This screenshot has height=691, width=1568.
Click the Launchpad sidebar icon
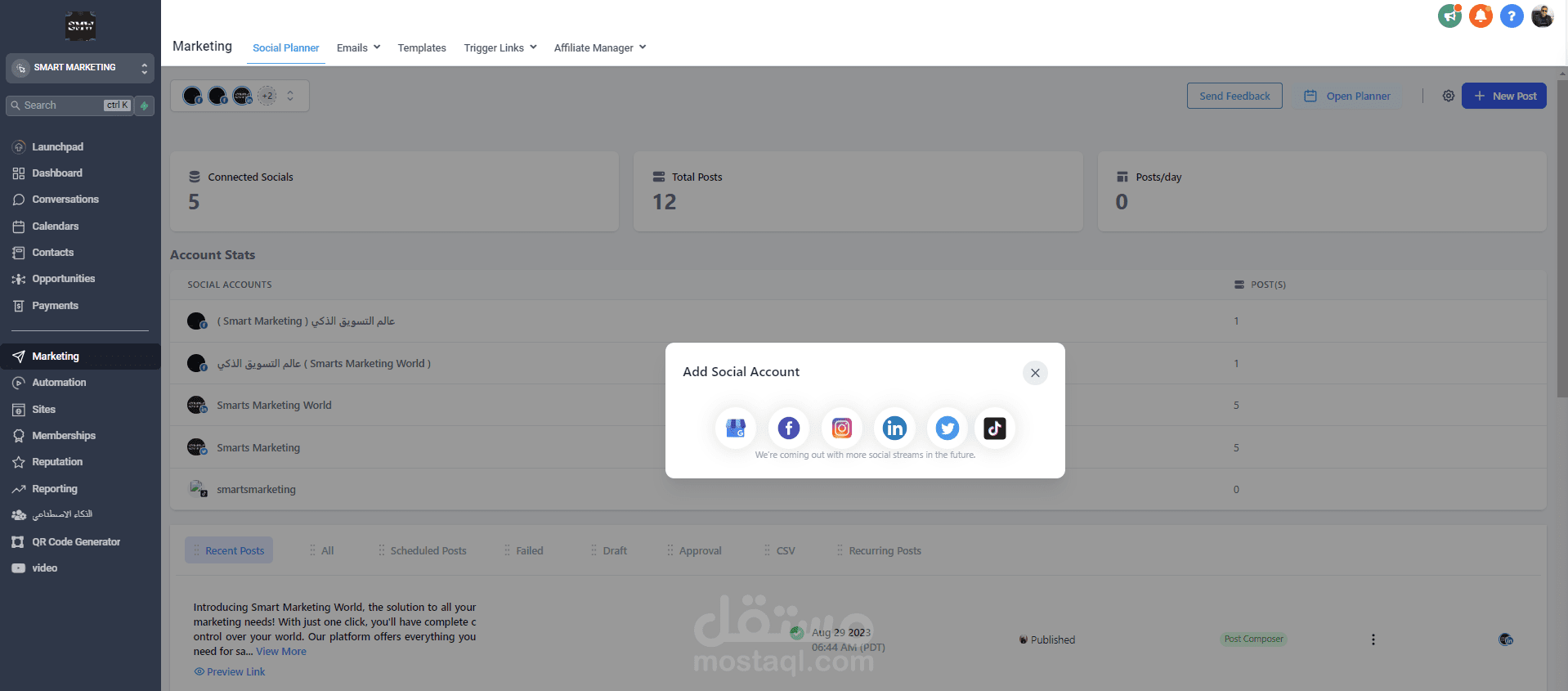coord(19,147)
